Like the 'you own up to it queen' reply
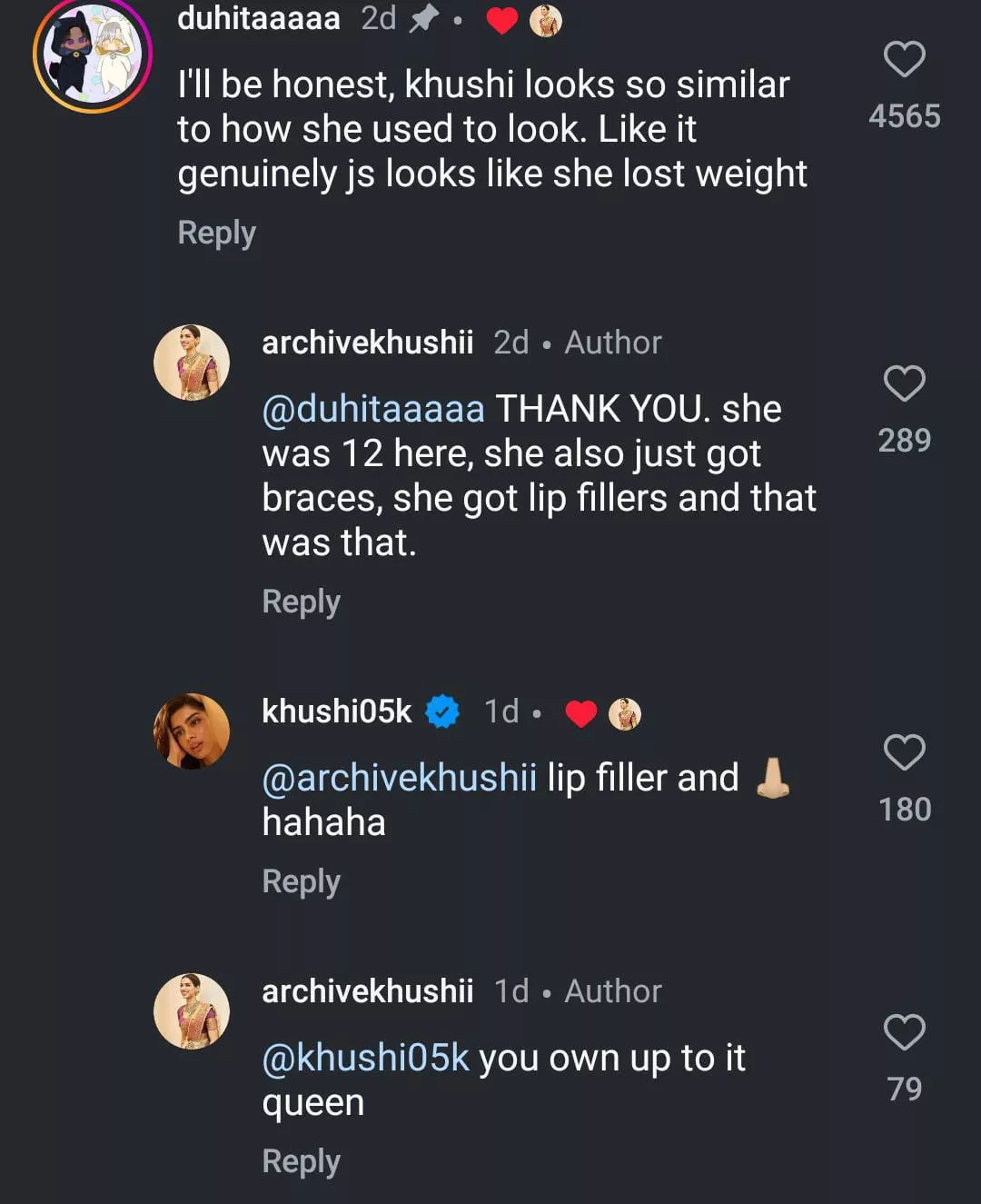 pyautogui.click(x=904, y=1032)
